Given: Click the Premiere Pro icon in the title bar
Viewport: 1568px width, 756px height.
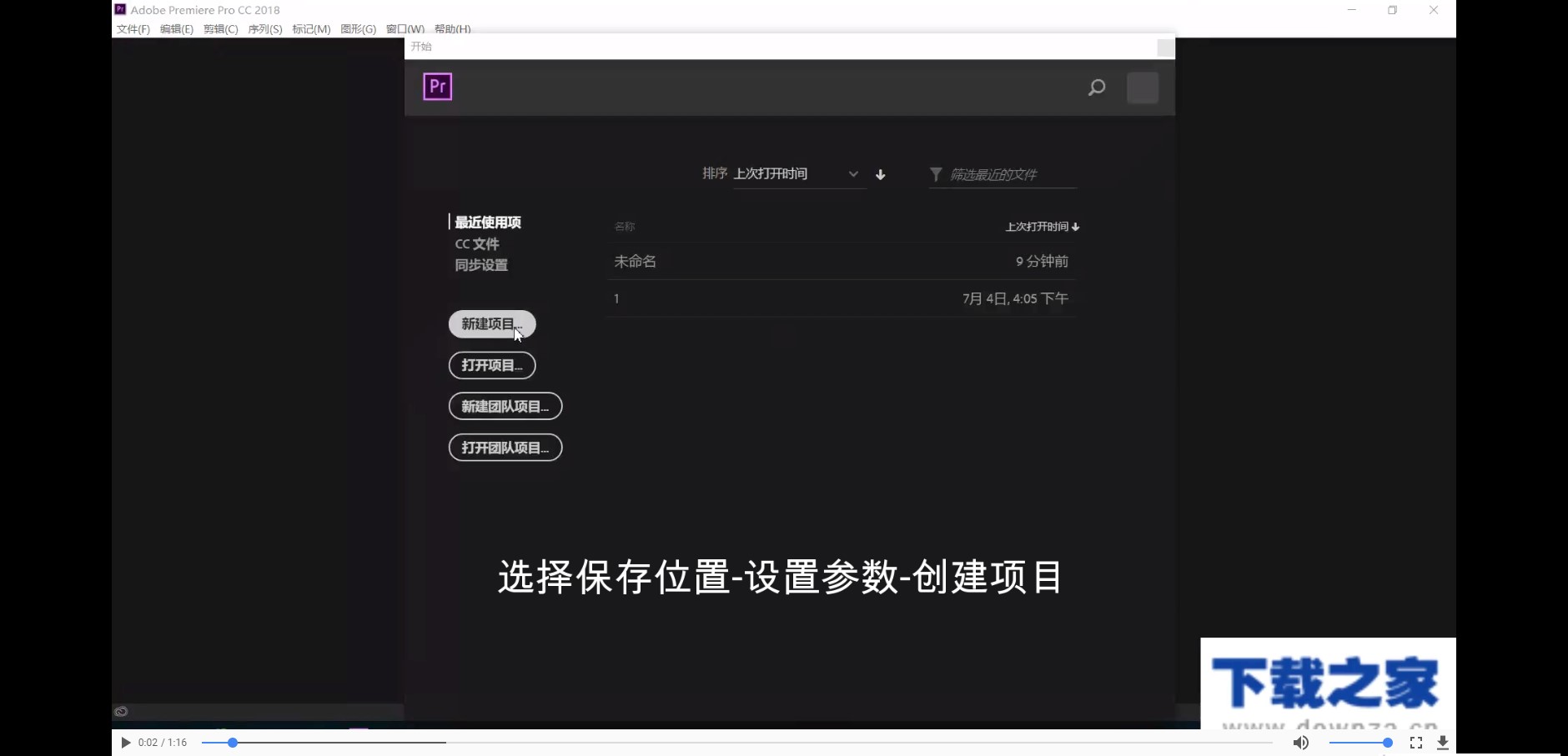Looking at the screenshot, I should [119, 9].
